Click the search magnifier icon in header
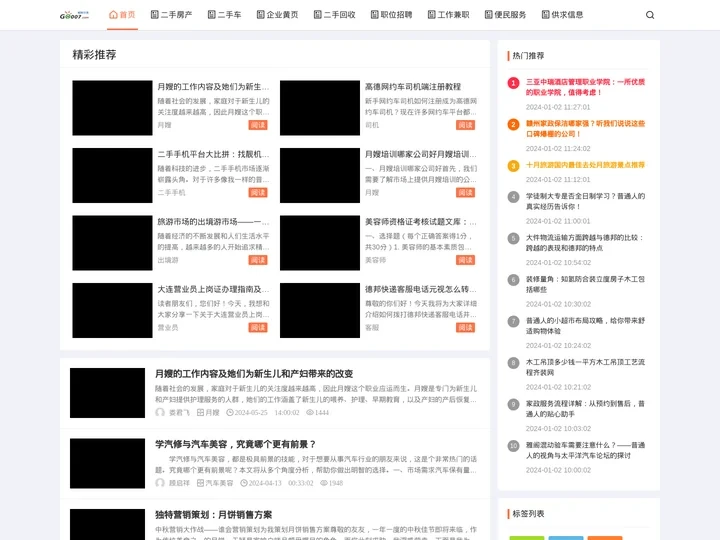This screenshot has height=540, width=720. coord(650,15)
